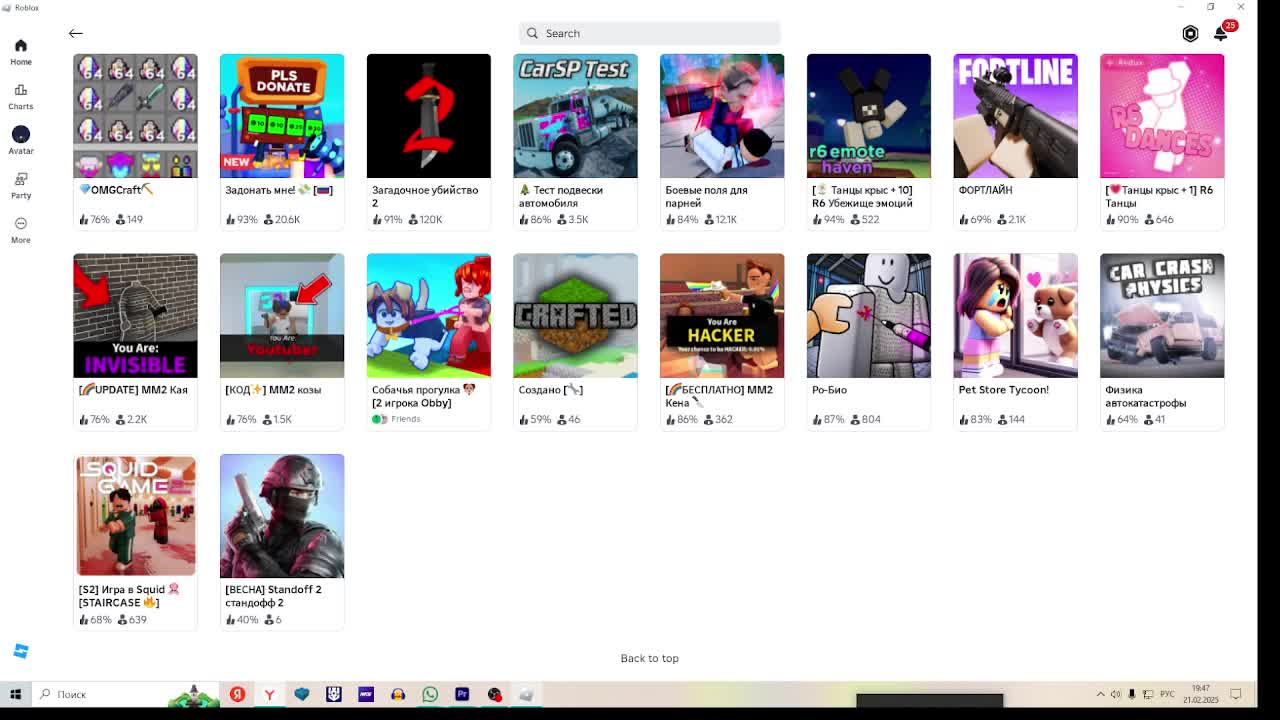The image size is (1280, 720).
Task: Open the Windows Start menu
Action: tap(15, 694)
